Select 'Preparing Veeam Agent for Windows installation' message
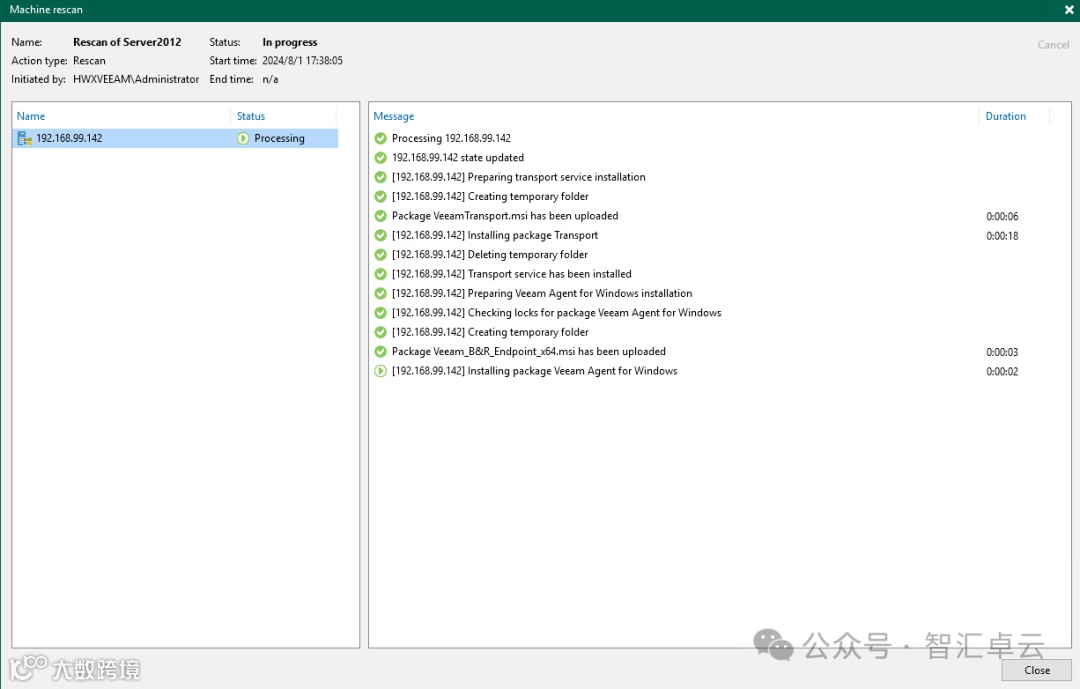This screenshot has height=689, width=1080. [542, 294]
